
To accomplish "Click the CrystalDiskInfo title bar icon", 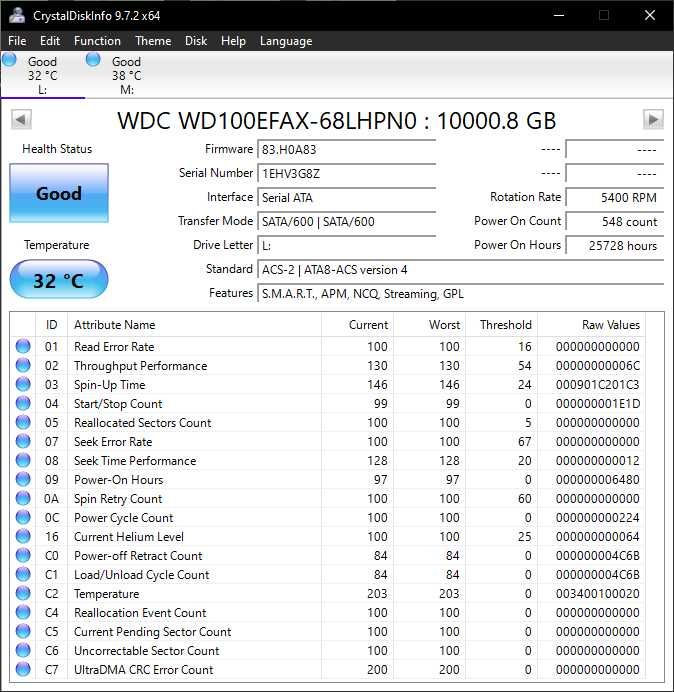I will pyautogui.click(x=17, y=15).
